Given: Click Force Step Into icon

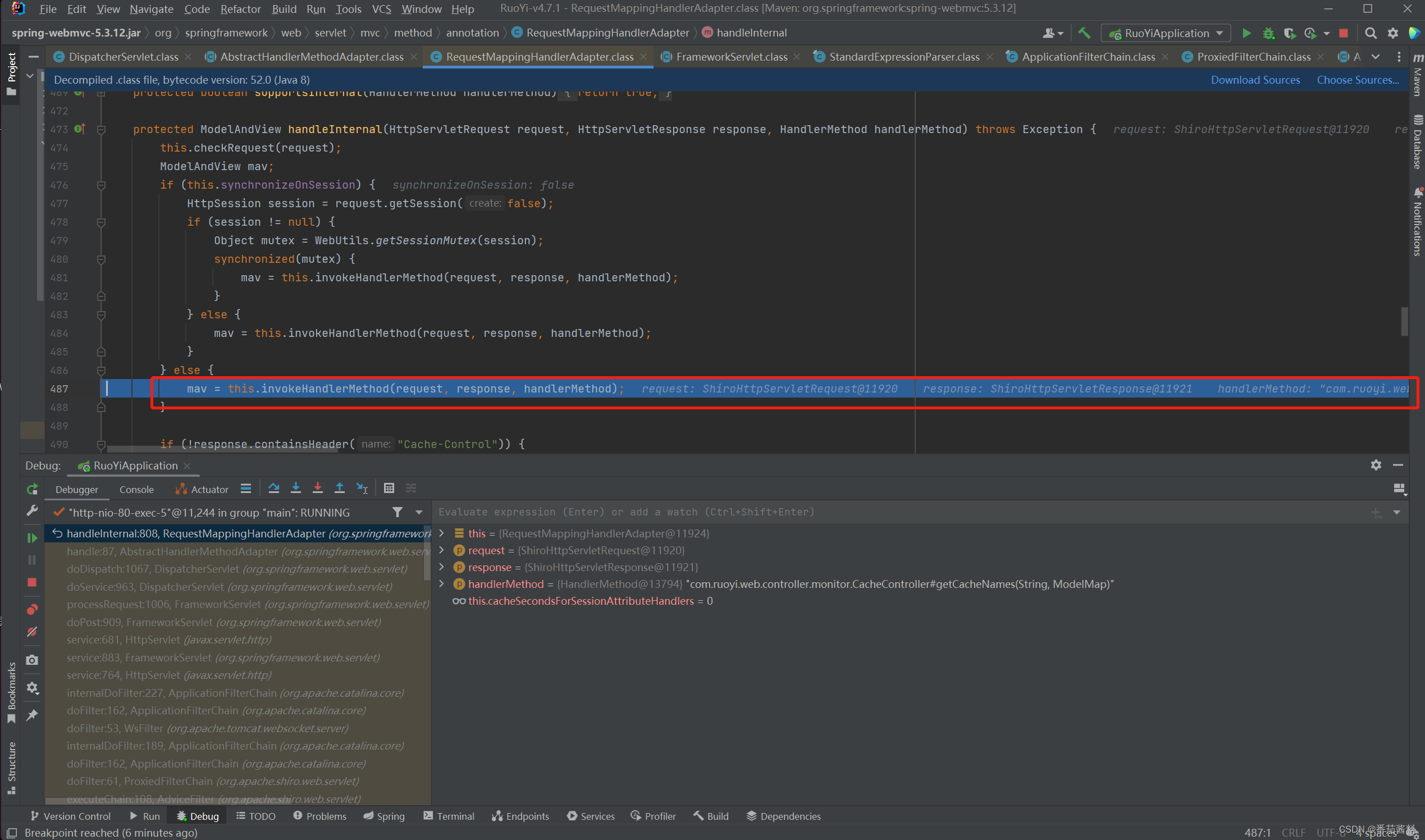Looking at the screenshot, I should (317, 489).
